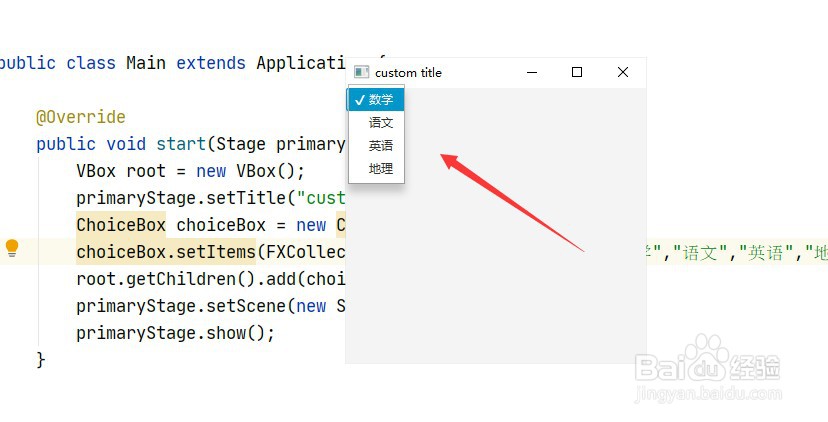Minimize the custom title window
This screenshot has width=828, height=422.
click(532, 72)
